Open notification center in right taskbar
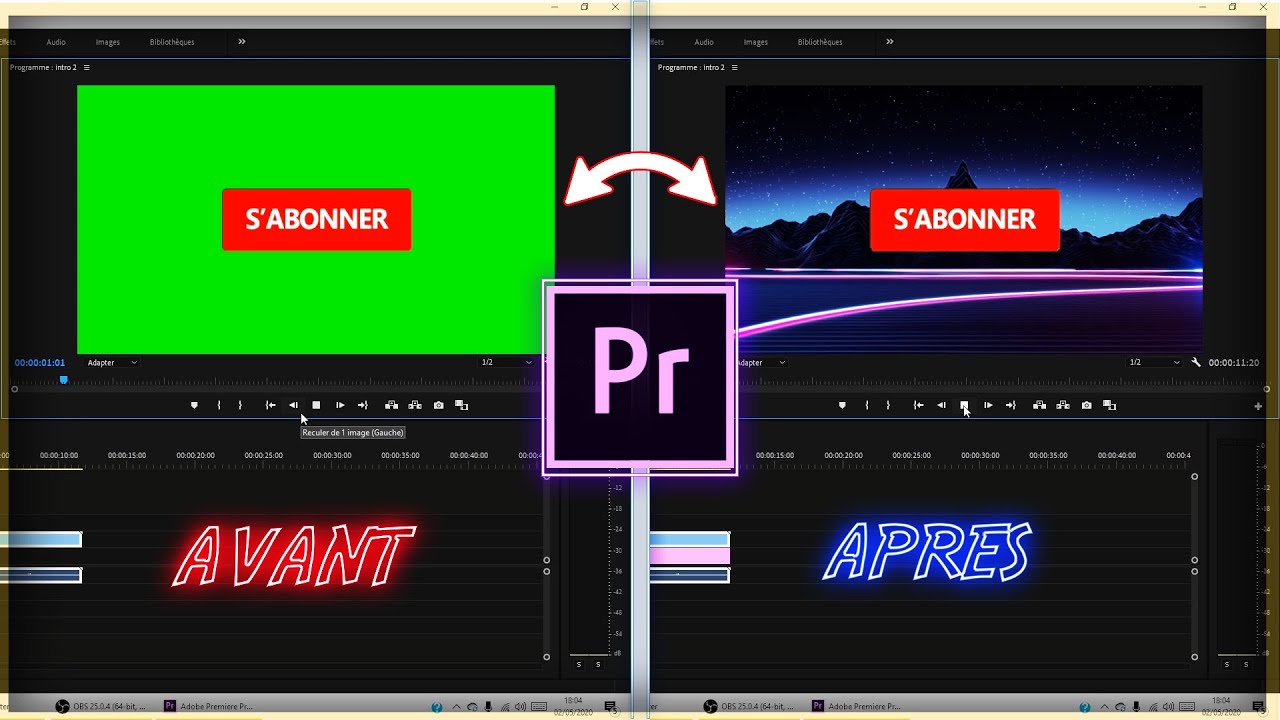The image size is (1280, 720). [x=1258, y=707]
